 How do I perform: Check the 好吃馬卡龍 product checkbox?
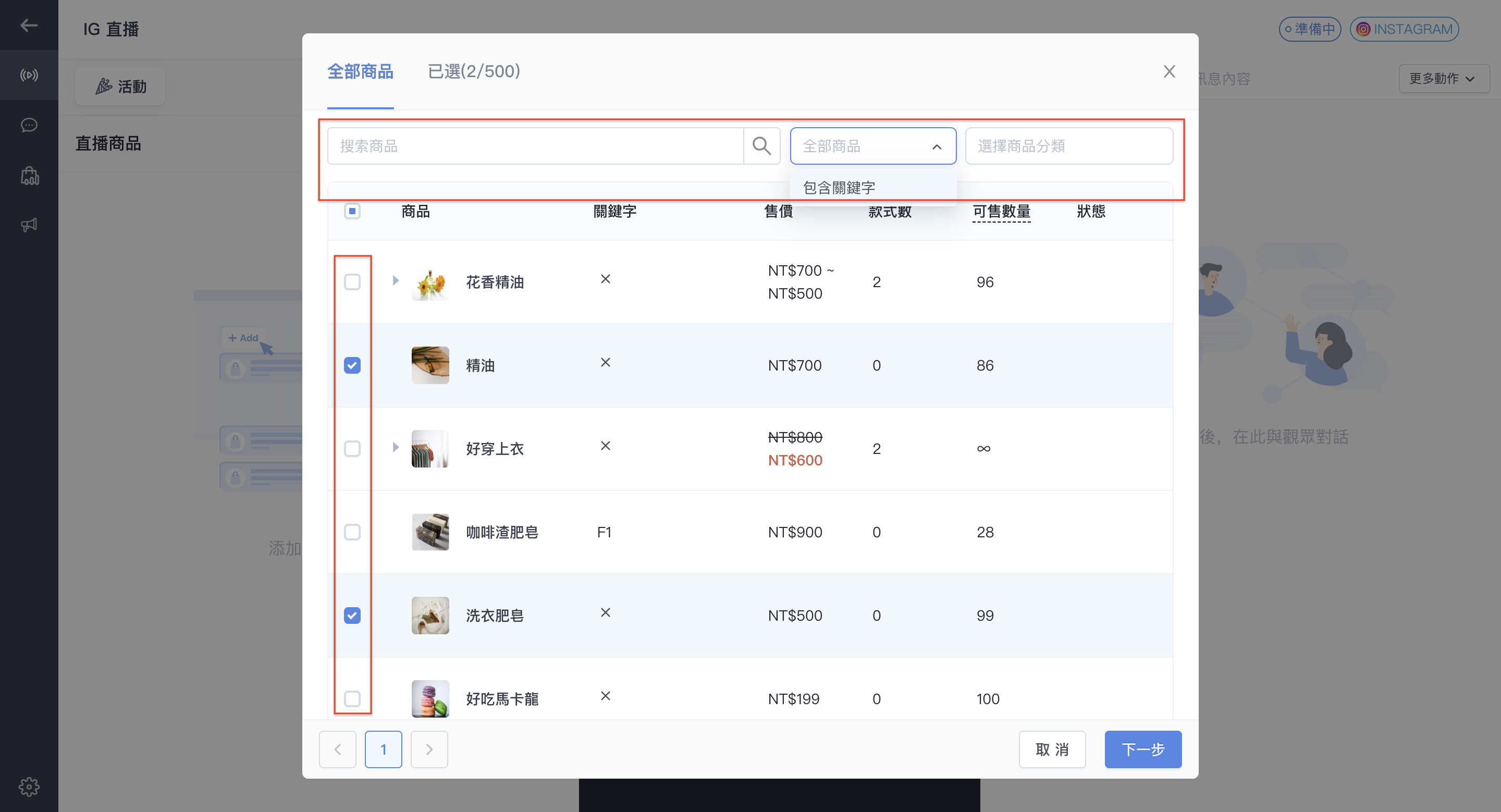tap(352, 698)
